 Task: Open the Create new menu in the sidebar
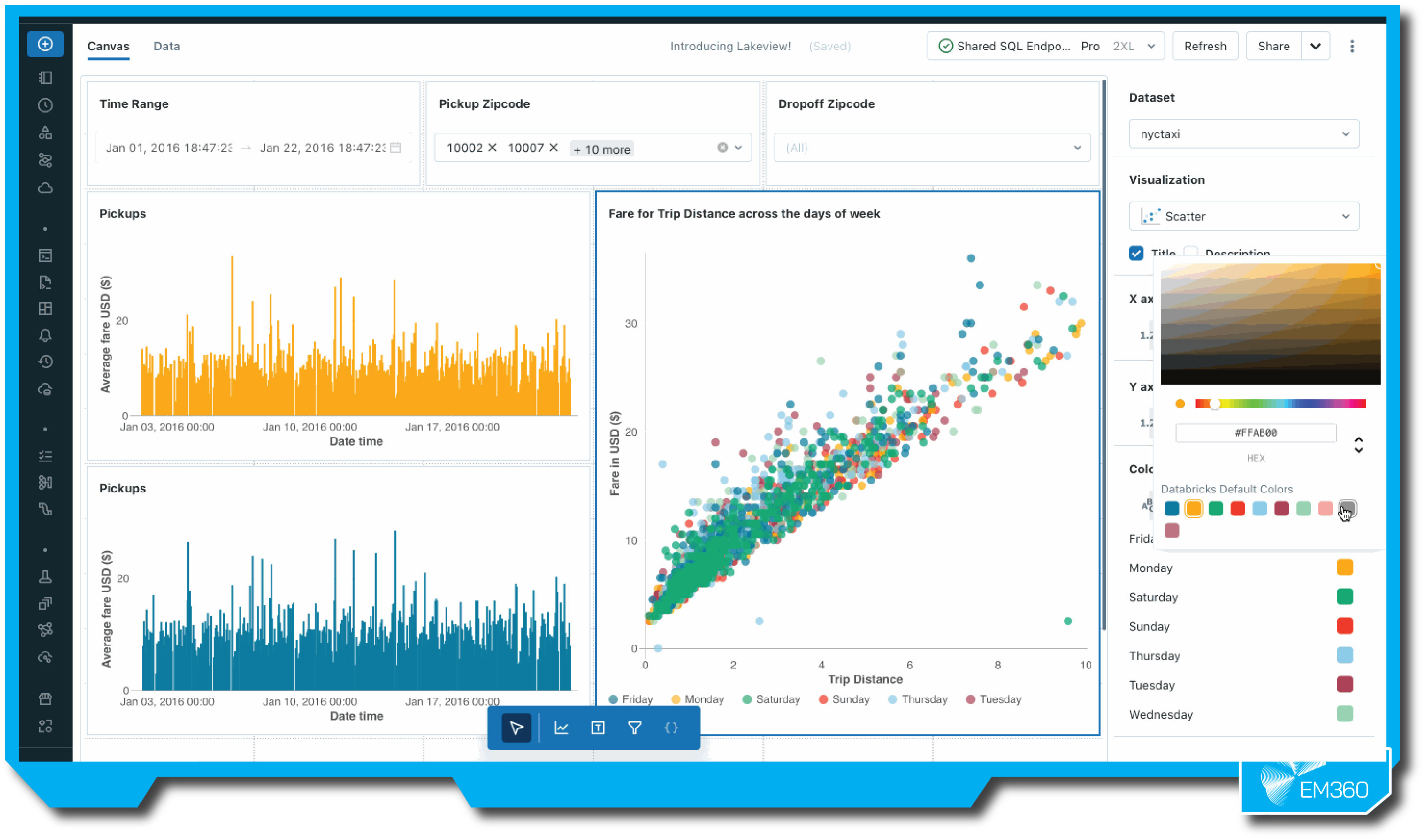[45, 44]
